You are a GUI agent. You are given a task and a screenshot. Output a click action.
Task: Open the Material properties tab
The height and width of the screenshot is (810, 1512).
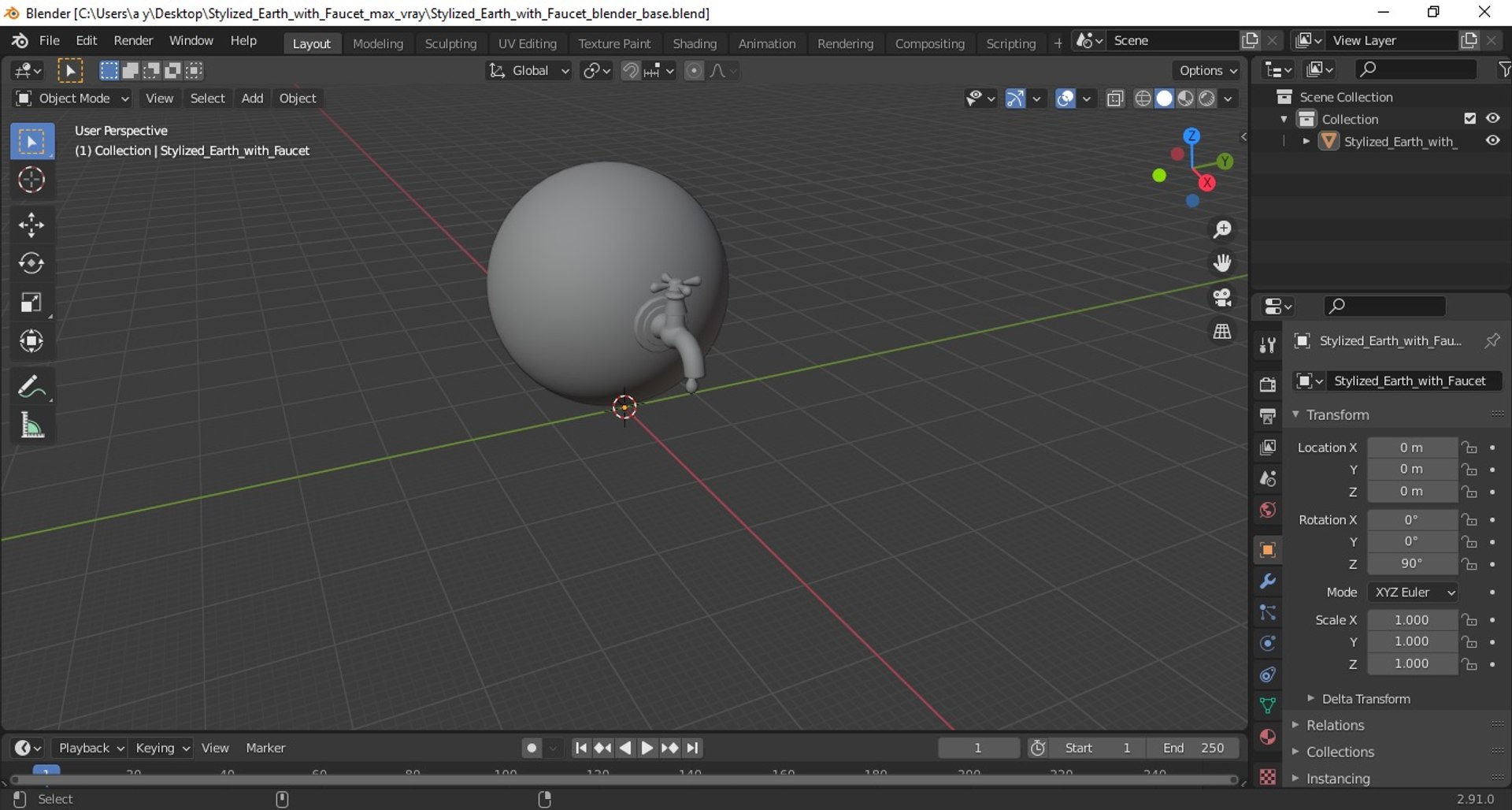pos(1267,738)
